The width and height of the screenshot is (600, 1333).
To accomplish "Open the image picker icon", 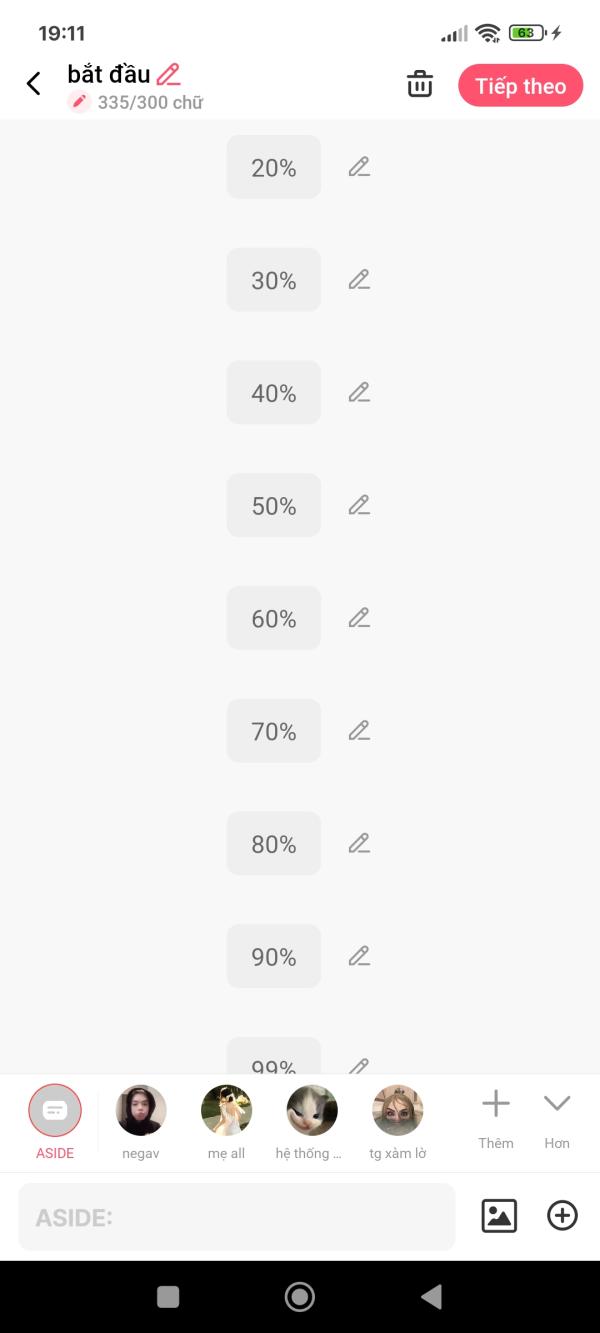I will coord(499,1215).
